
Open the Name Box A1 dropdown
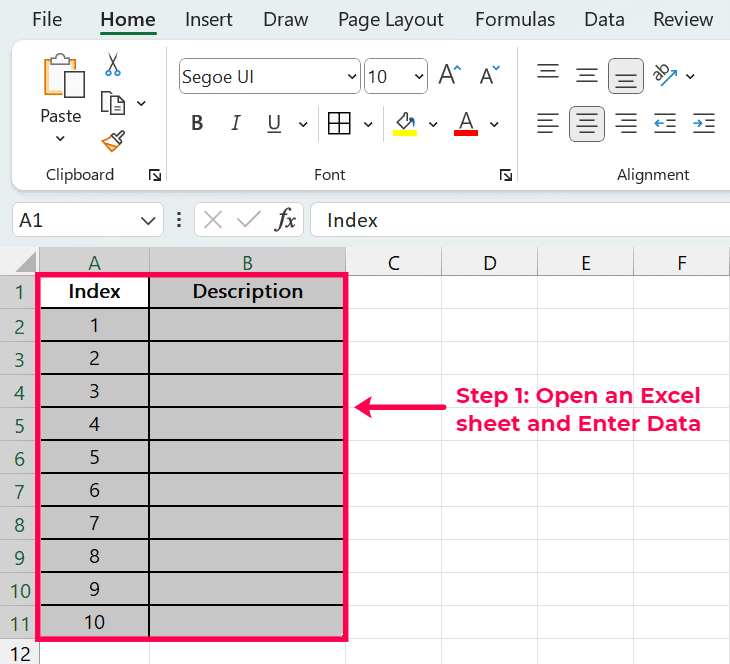(148, 220)
